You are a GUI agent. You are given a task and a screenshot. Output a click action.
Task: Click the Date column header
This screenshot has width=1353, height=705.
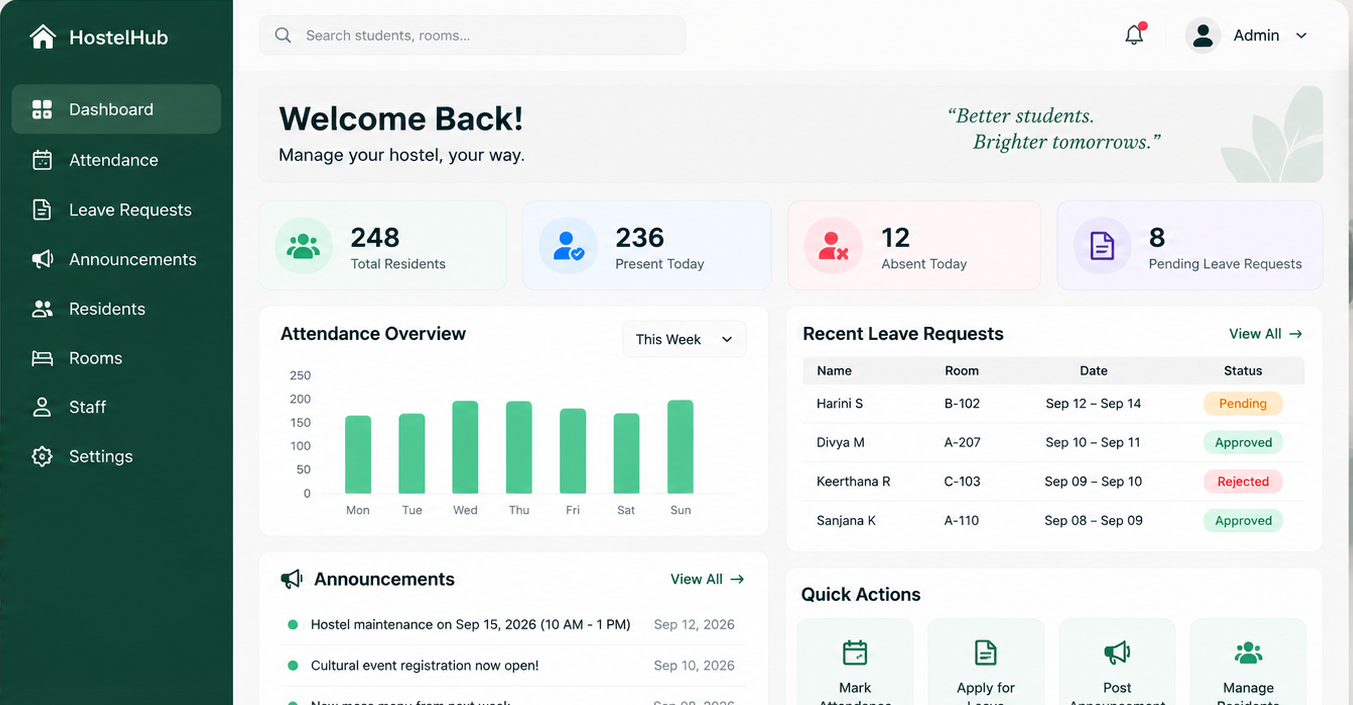[x=1094, y=371]
